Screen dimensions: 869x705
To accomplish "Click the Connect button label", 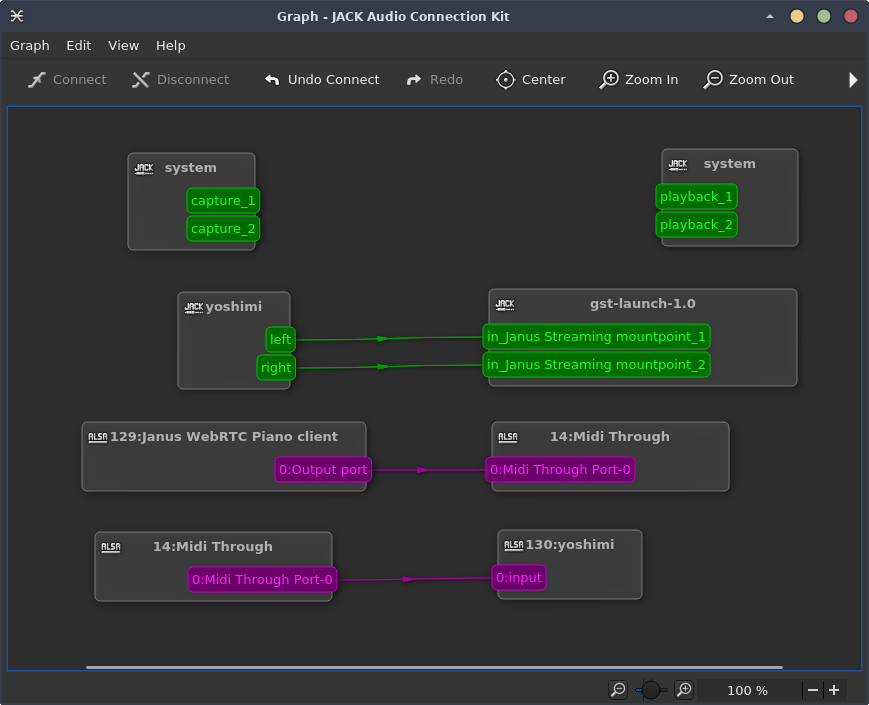I will point(80,80).
